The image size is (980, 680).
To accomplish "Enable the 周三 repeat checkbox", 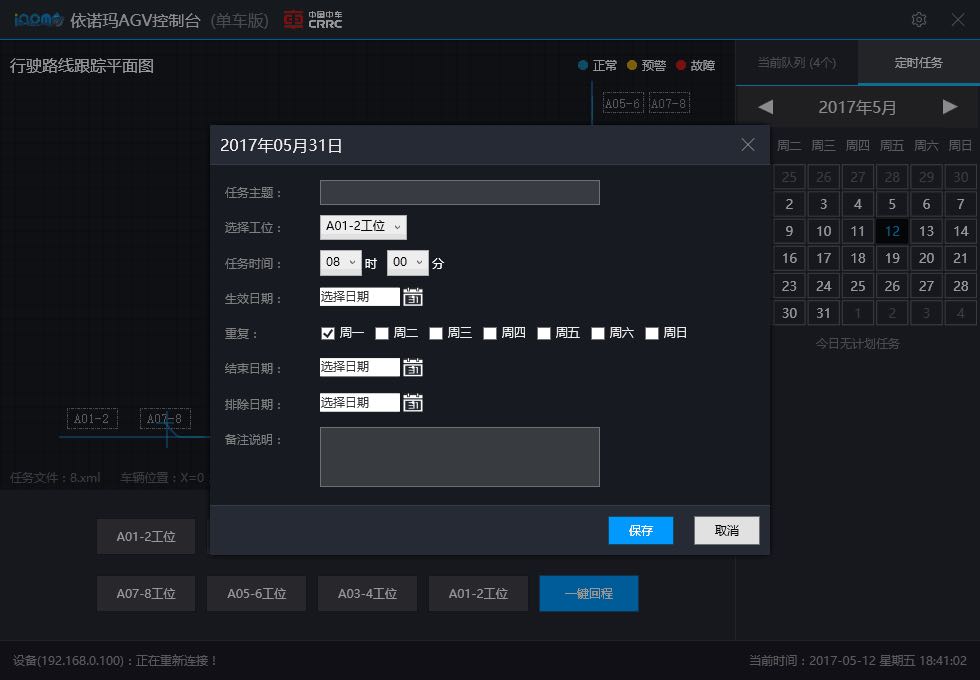I will coord(435,333).
